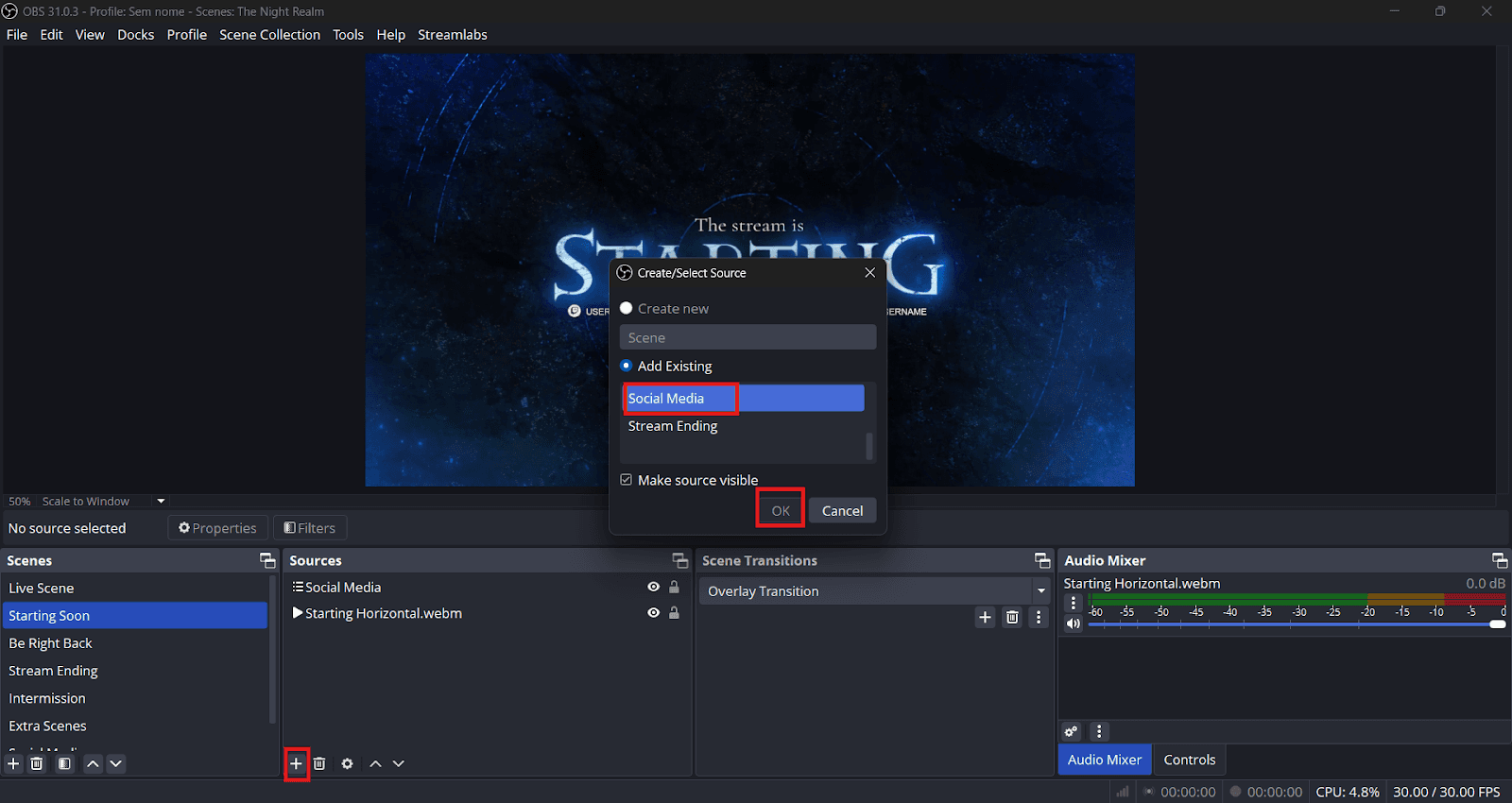Add a new scene in Scenes panel
The image size is (1512, 803).
click(x=13, y=763)
